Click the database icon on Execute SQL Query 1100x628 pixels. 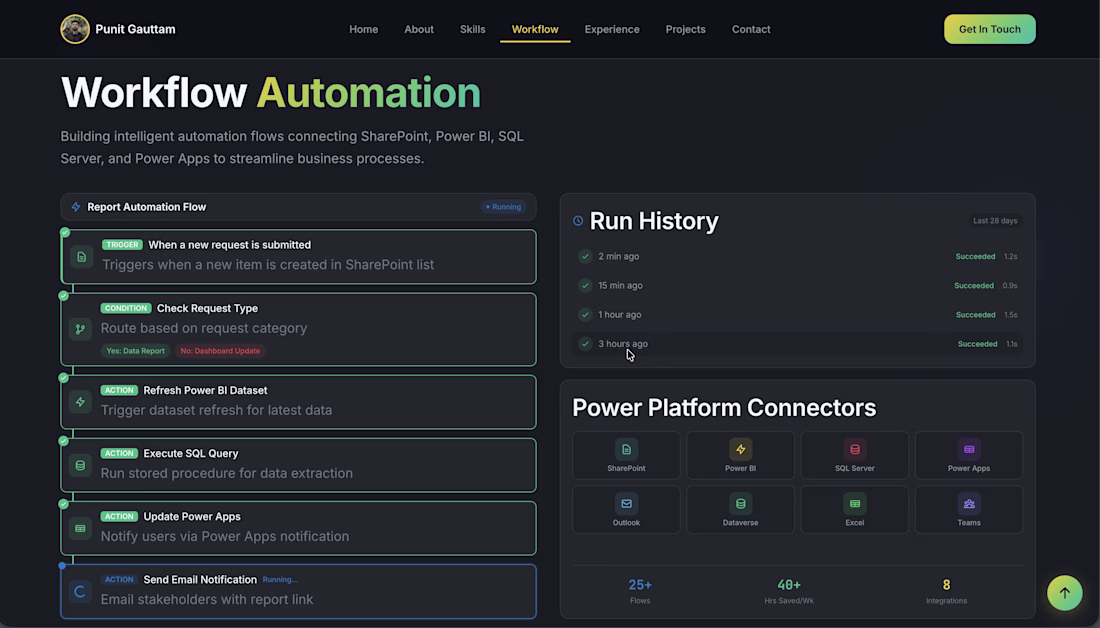coord(80,465)
